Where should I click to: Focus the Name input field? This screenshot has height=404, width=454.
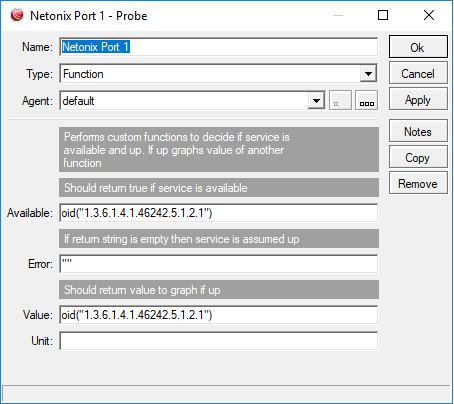pos(219,47)
